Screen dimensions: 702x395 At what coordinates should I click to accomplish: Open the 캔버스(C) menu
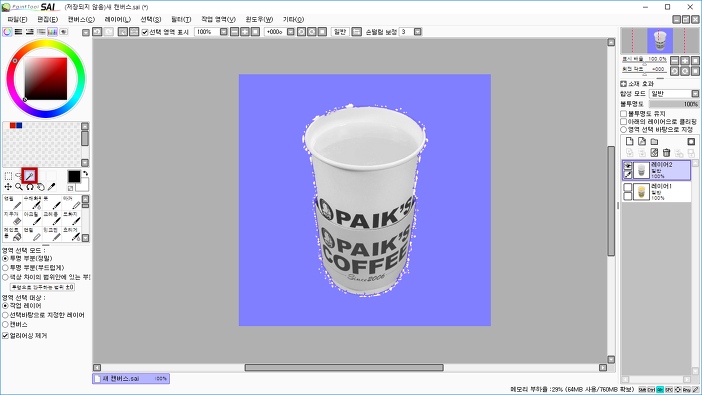point(81,19)
